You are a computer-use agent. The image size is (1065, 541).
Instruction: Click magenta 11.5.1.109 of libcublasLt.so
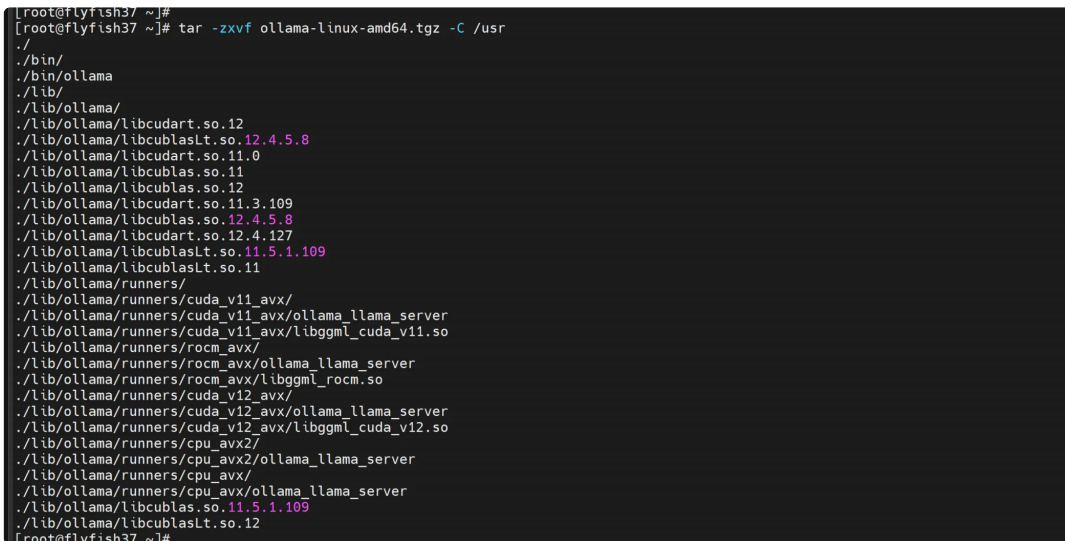click(285, 252)
